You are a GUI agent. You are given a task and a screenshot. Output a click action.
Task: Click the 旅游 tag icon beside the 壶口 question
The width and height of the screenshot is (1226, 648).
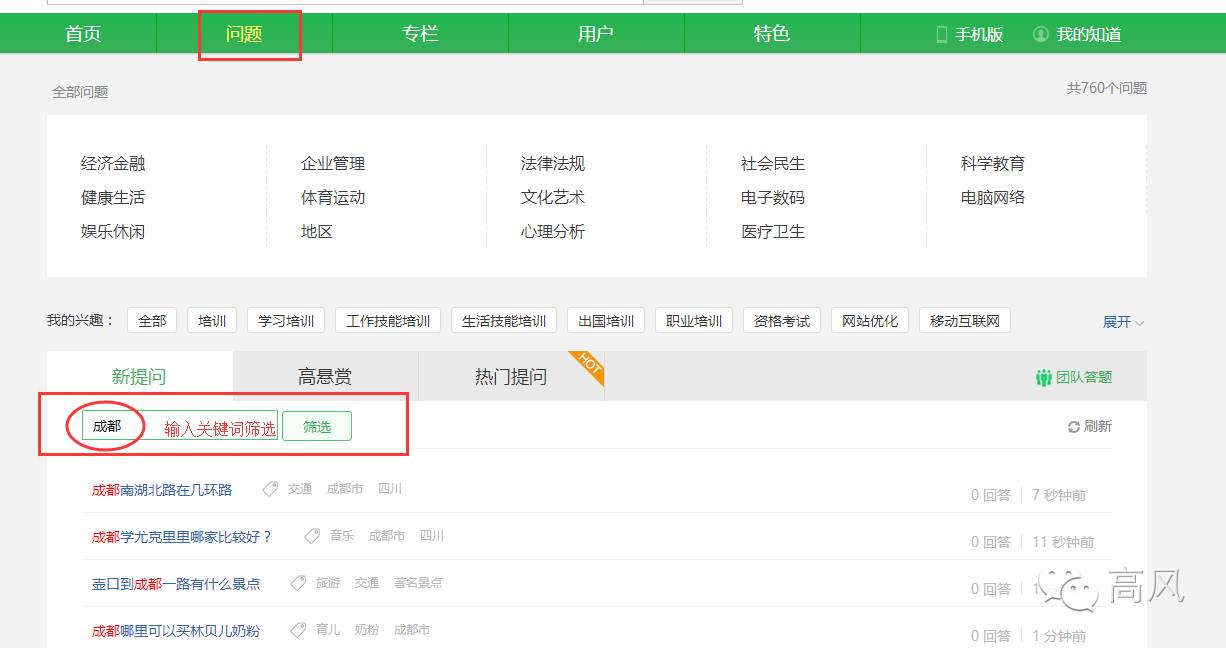coord(297,583)
